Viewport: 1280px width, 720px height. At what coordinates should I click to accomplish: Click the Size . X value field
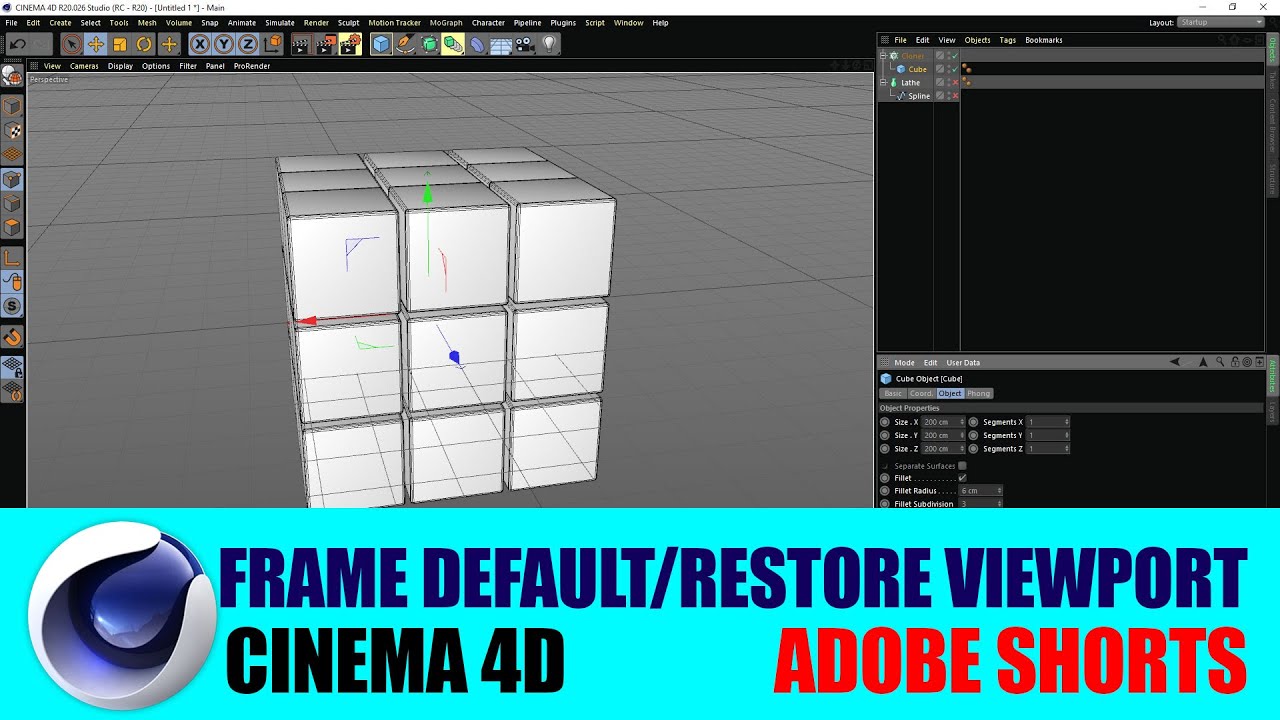pos(941,422)
